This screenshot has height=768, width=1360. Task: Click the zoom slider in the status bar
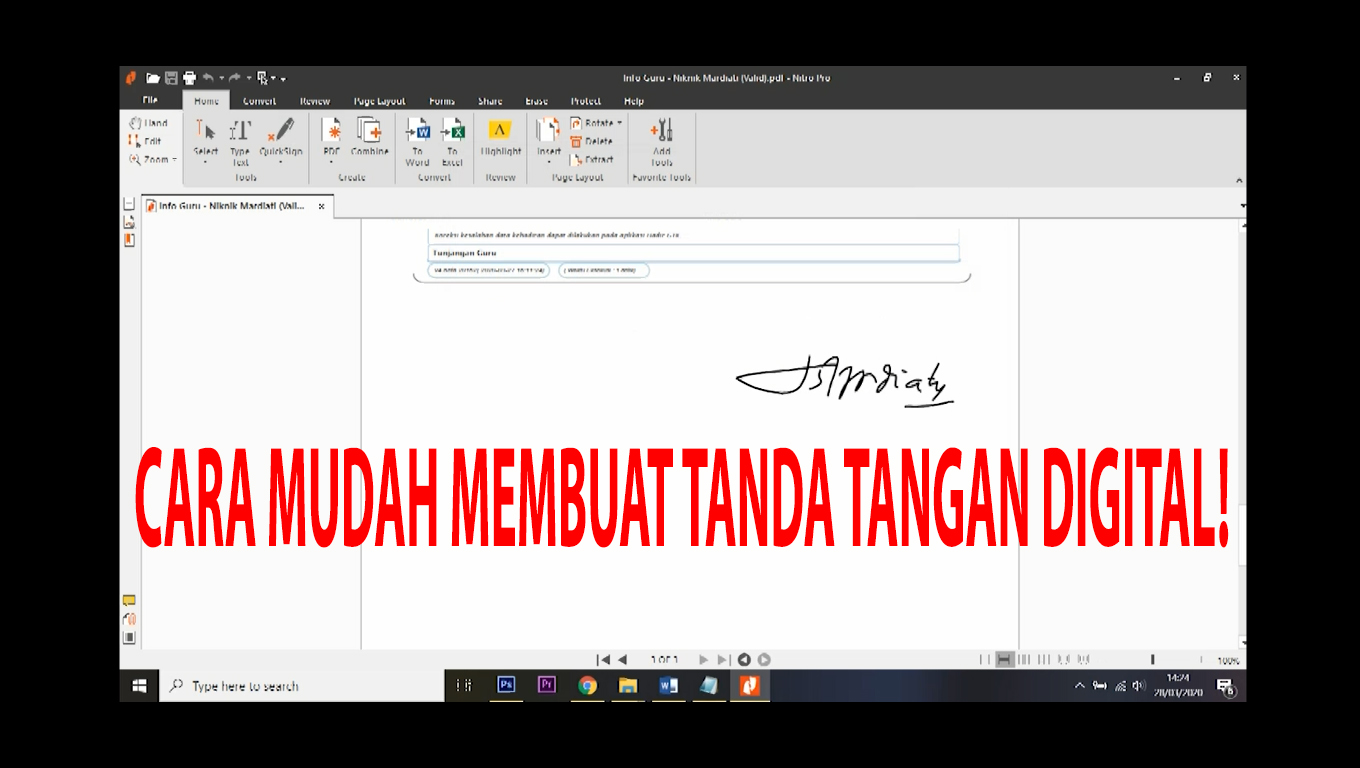pyautogui.click(x=1153, y=660)
